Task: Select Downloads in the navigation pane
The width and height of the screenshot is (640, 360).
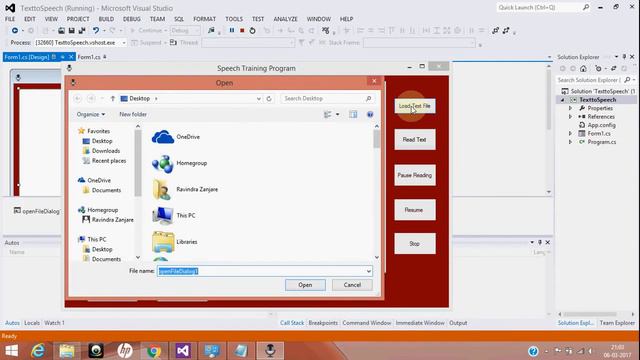Action: 106,151
